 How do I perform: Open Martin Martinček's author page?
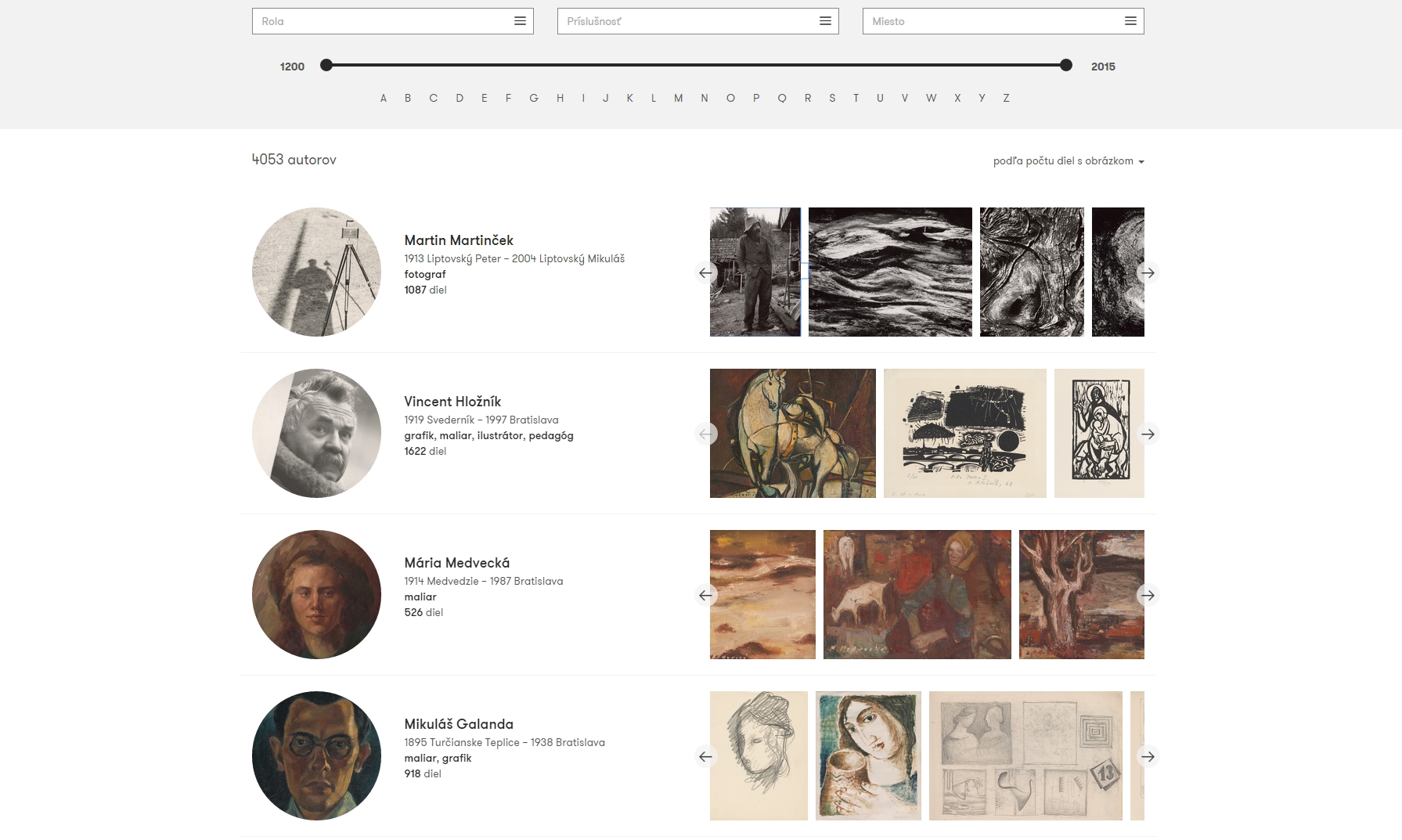pyautogui.click(x=459, y=240)
